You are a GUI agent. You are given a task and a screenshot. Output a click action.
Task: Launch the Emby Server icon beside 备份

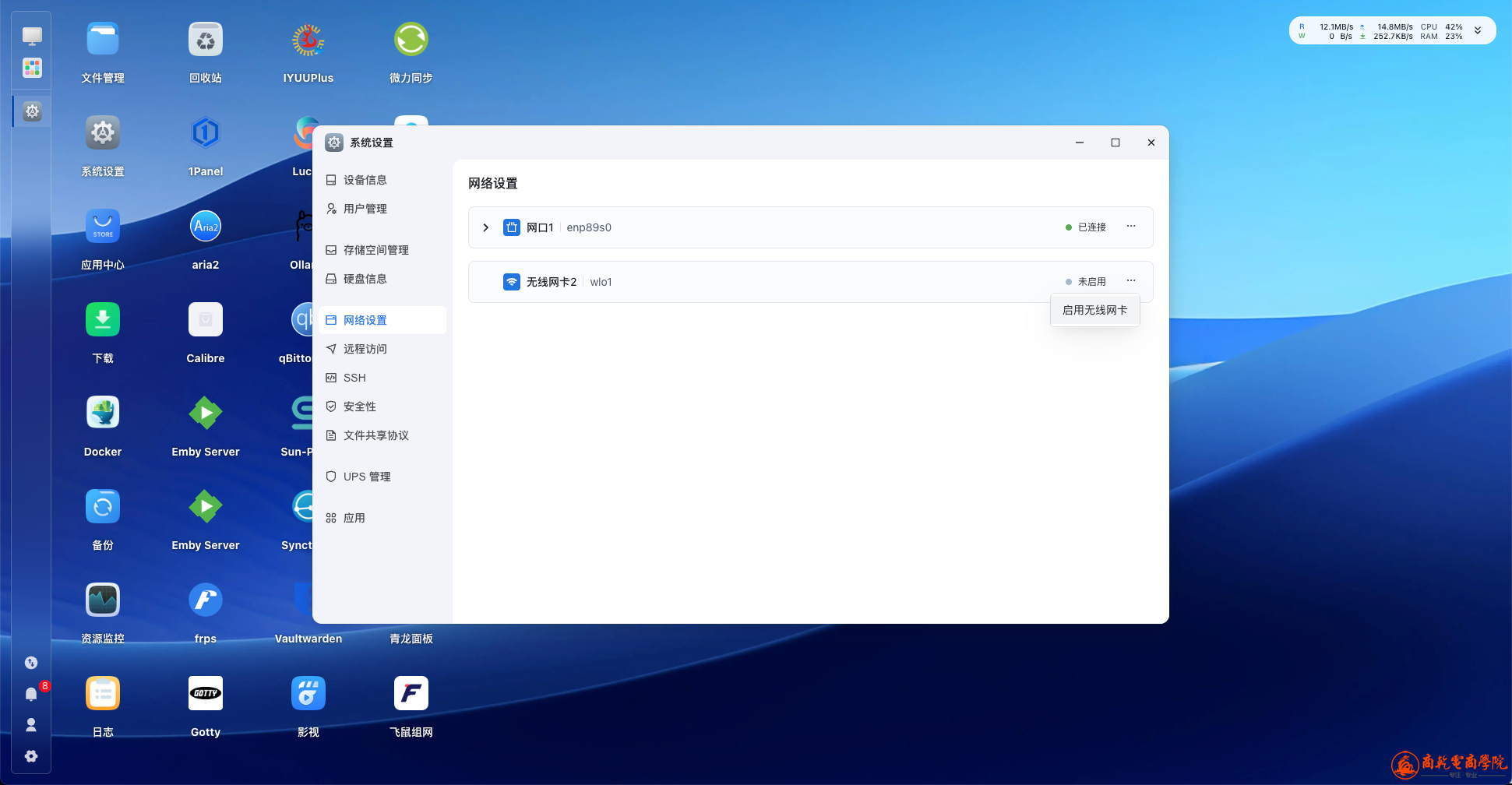click(206, 506)
